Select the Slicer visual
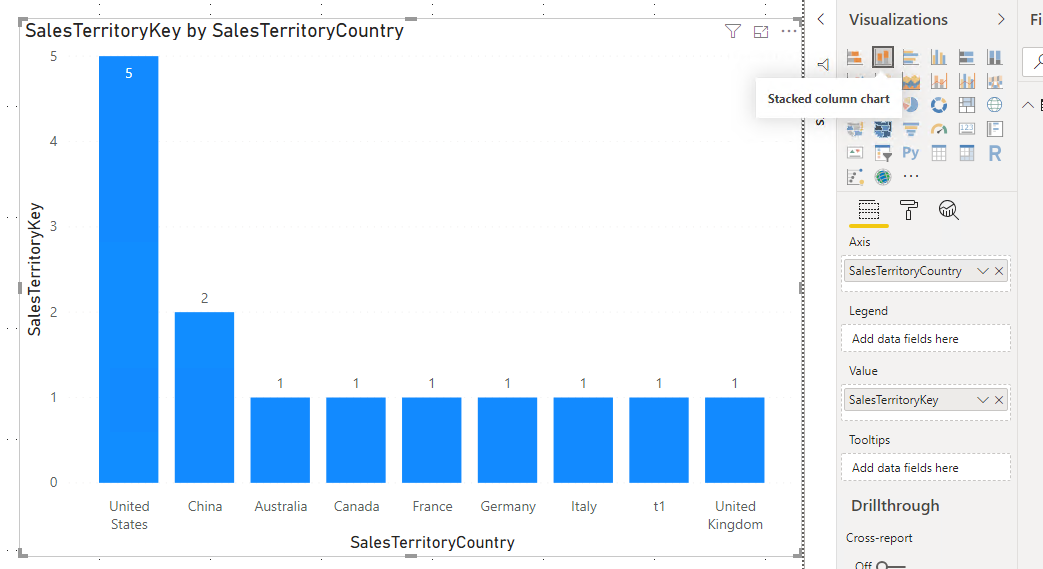Screen dimensions: 1043x569 click(x=883, y=153)
